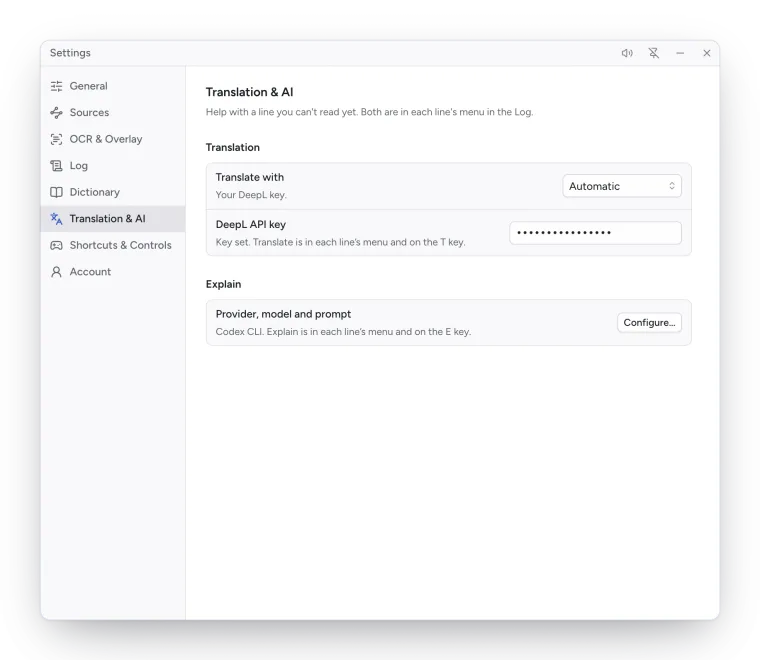Click the 'Provider, model and prompt' label

pos(283,314)
